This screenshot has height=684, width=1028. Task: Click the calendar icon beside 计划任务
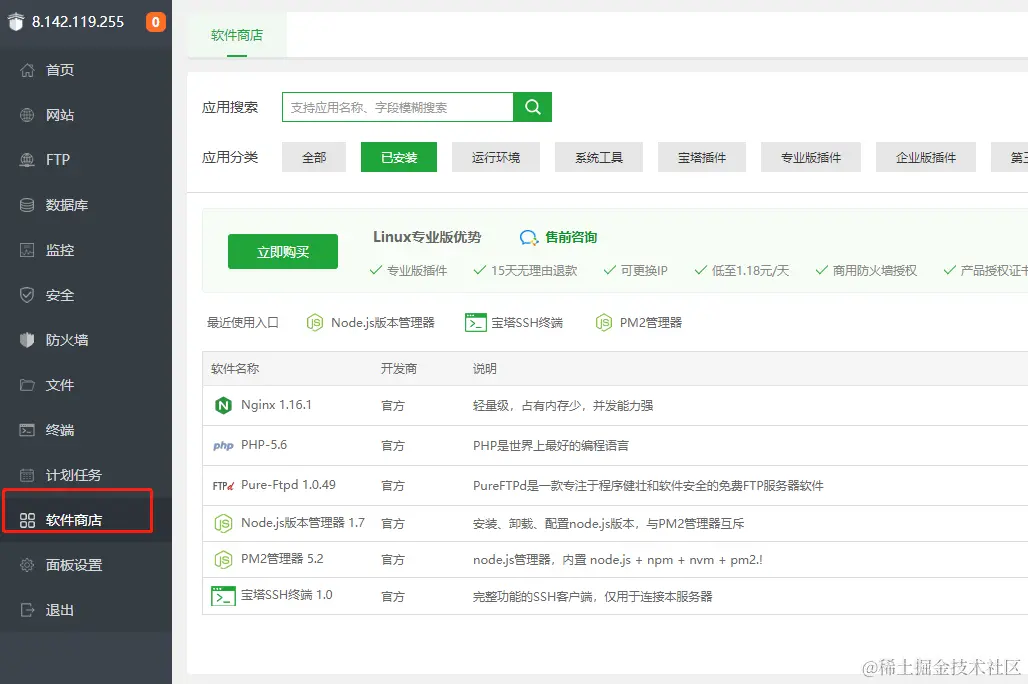pyautogui.click(x=27, y=475)
